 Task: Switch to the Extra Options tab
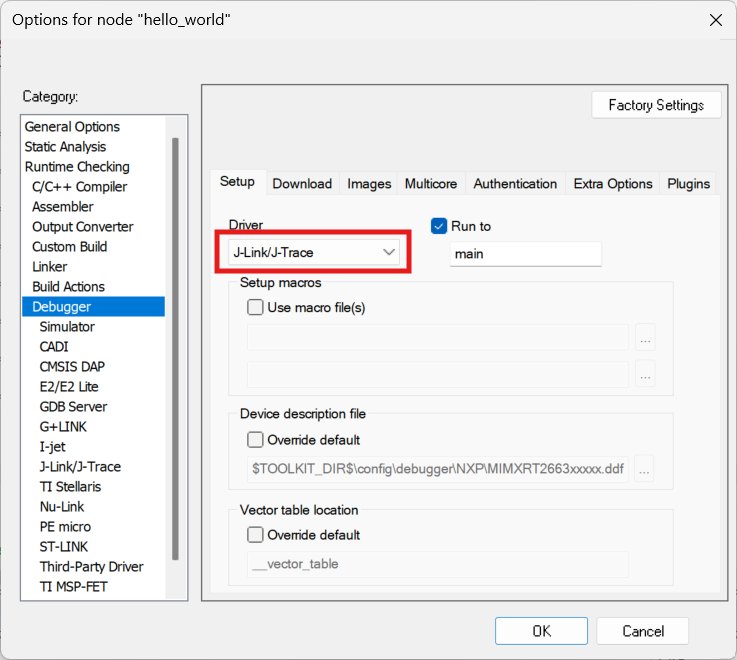coord(613,184)
